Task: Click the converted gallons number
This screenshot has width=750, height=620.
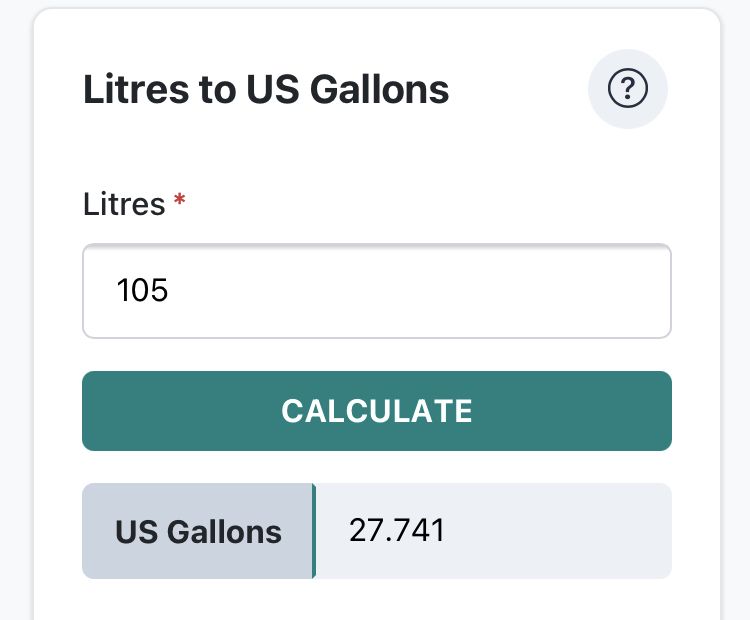Action: click(x=396, y=531)
